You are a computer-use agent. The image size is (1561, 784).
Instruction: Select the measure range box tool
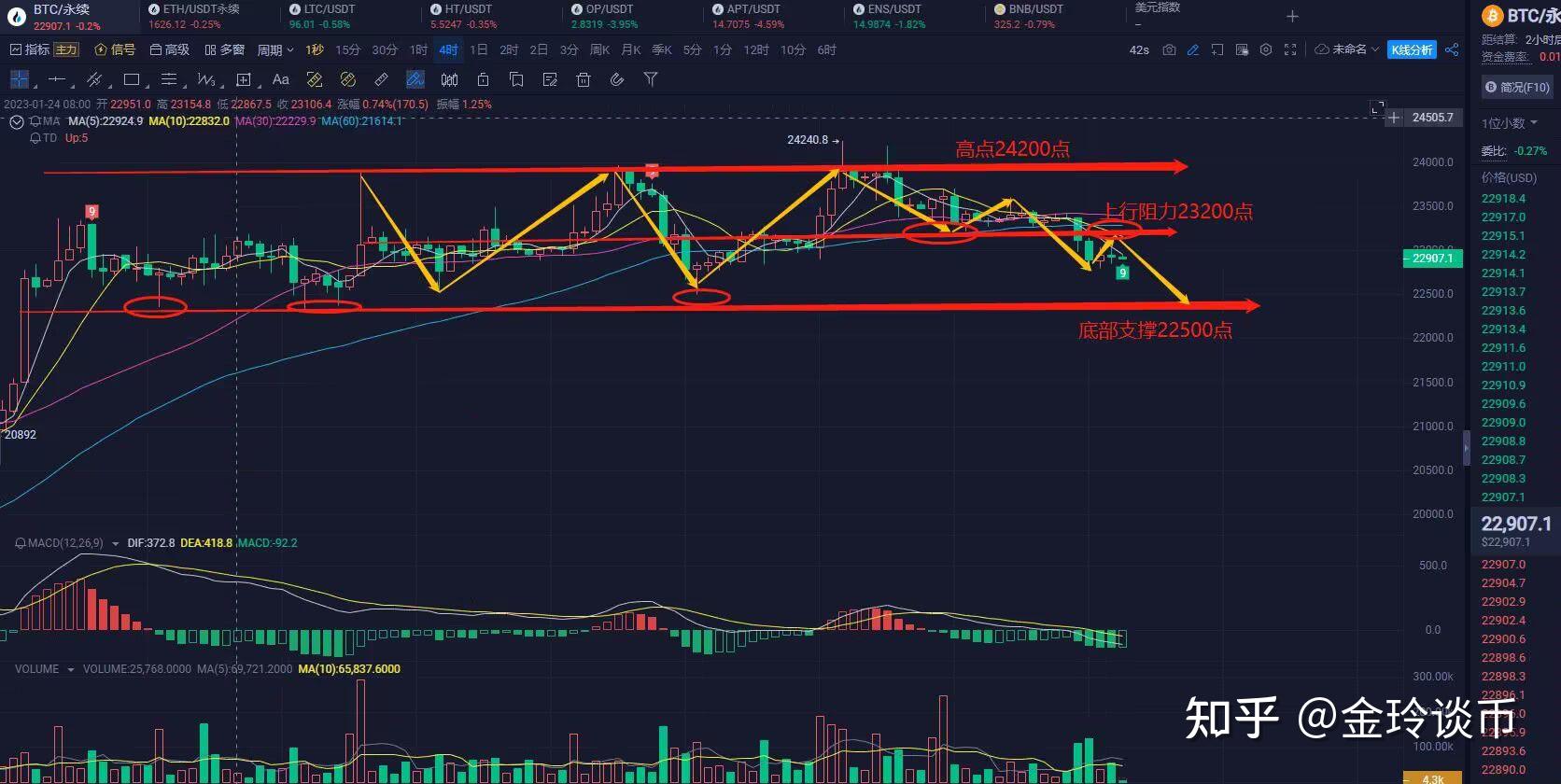tap(244, 79)
